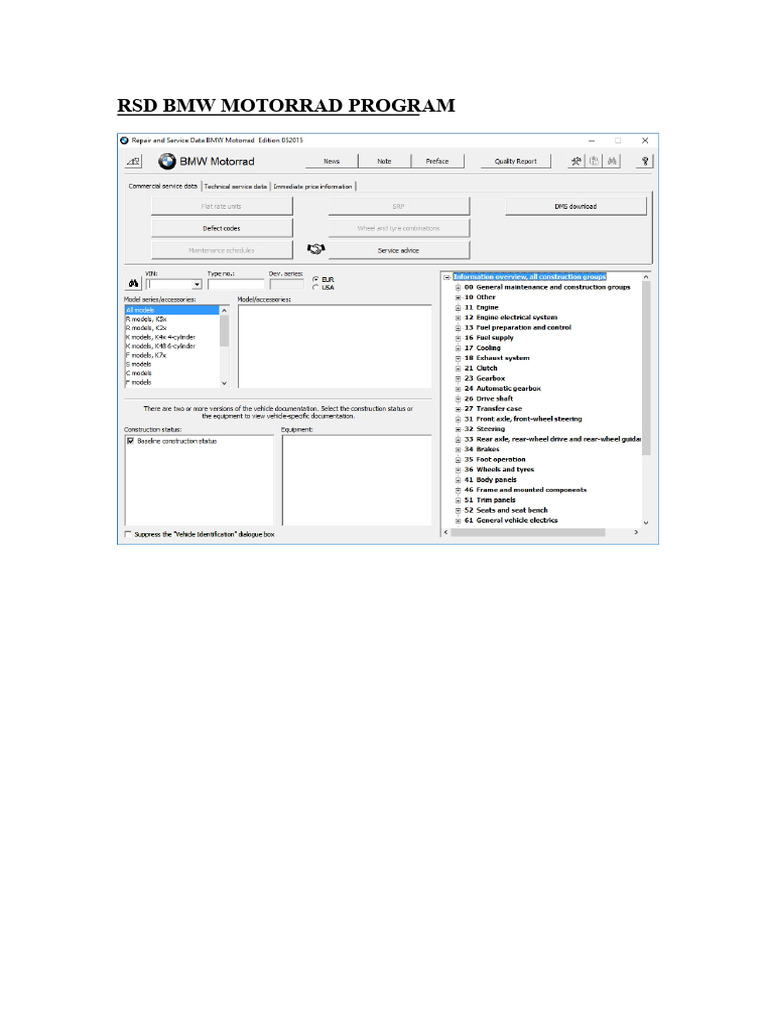Expand the 11 Engine tree node
Viewport: 768px width, 1024px height.
click(x=458, y=308)
